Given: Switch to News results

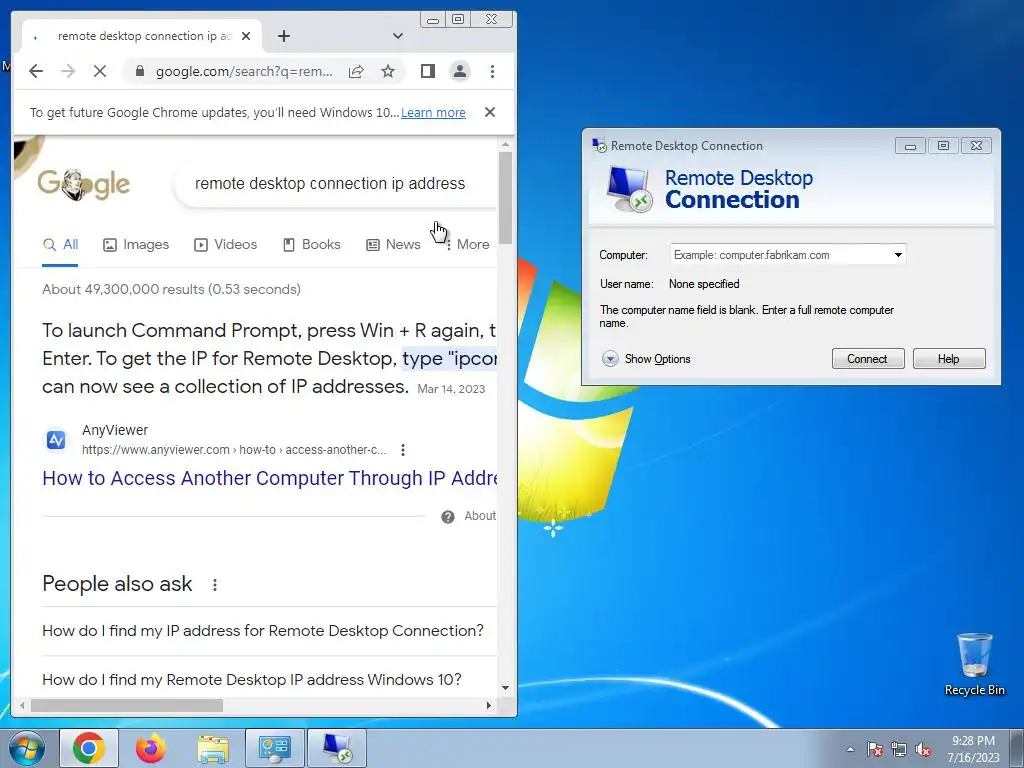Looking at the screenshot, I should pyautogui.click(x=393, y=245).
